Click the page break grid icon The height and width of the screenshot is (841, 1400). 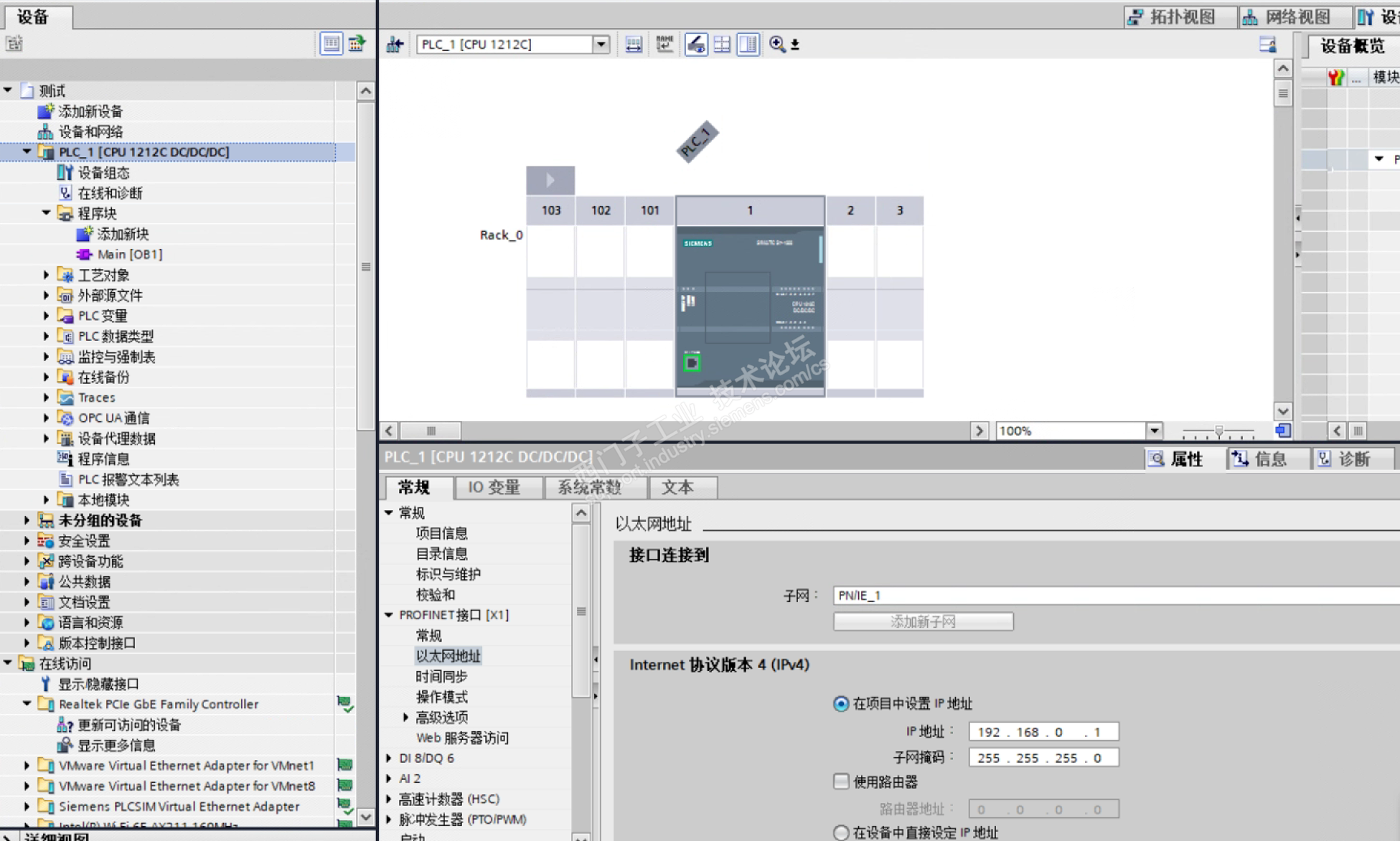(722, 44)
